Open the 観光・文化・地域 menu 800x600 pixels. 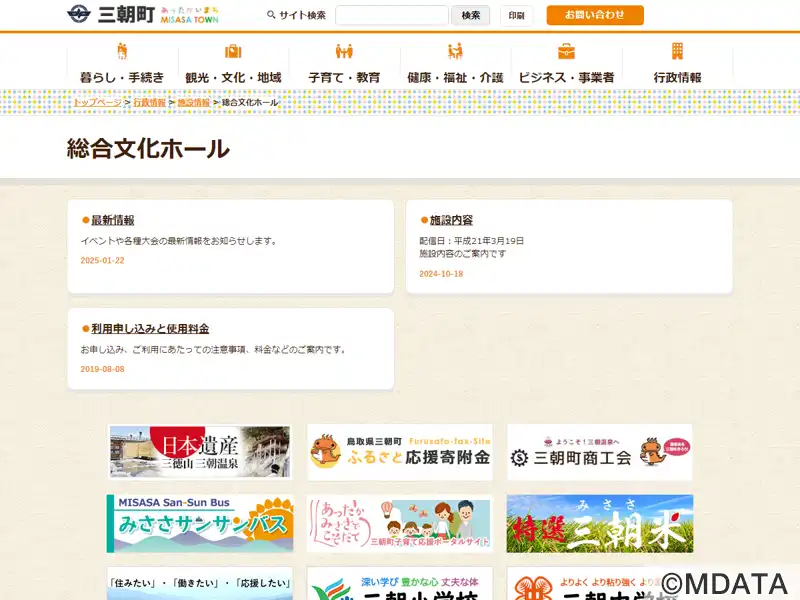pos(233,78)
